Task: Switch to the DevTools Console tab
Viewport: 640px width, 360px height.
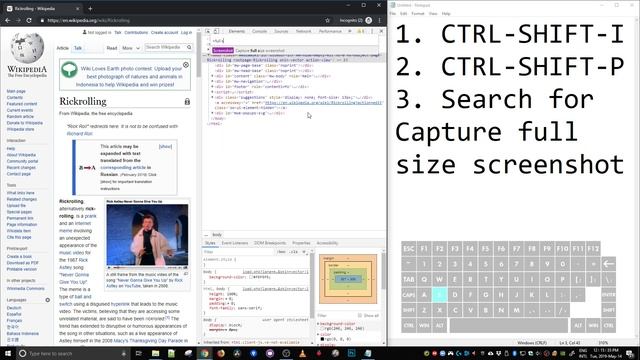Action: point(259,31)
